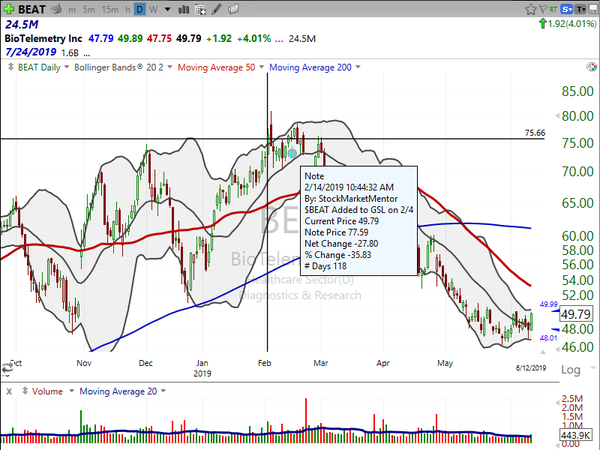Select the Daily 'D' time frame
Viewport: 600px width, 450px height.
pos(140,10)
